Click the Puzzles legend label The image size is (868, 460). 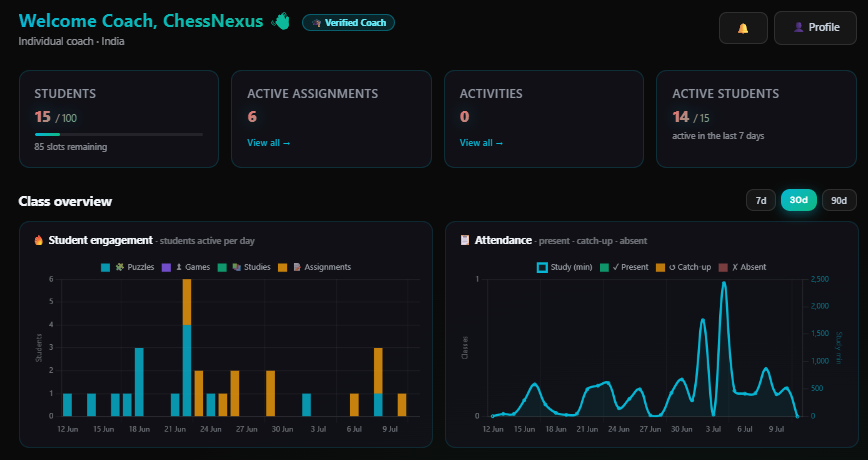tap(141, 267)
